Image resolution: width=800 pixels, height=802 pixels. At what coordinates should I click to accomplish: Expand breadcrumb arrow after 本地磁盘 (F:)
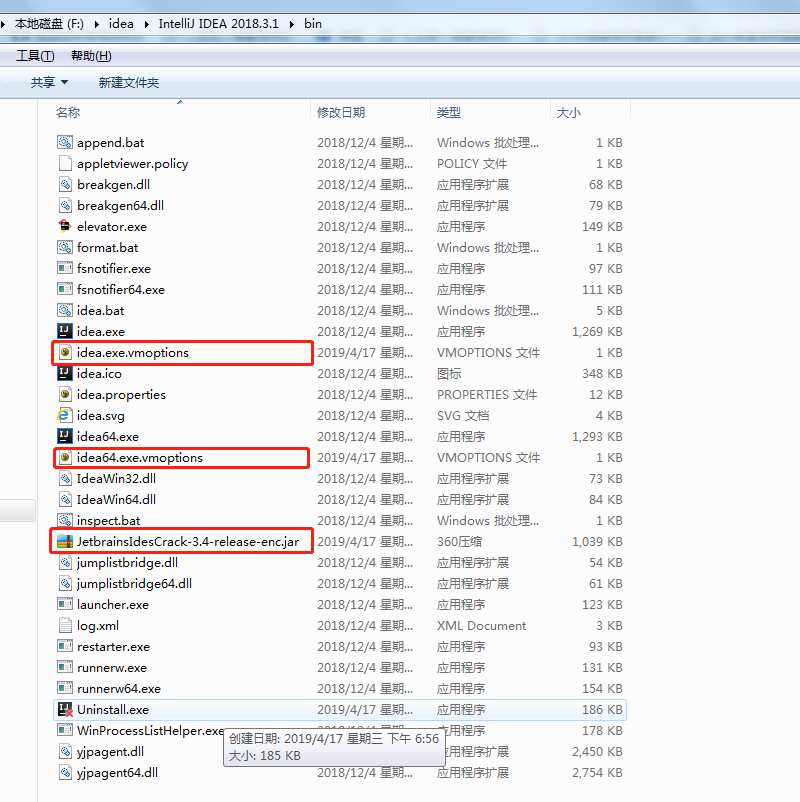97,24
